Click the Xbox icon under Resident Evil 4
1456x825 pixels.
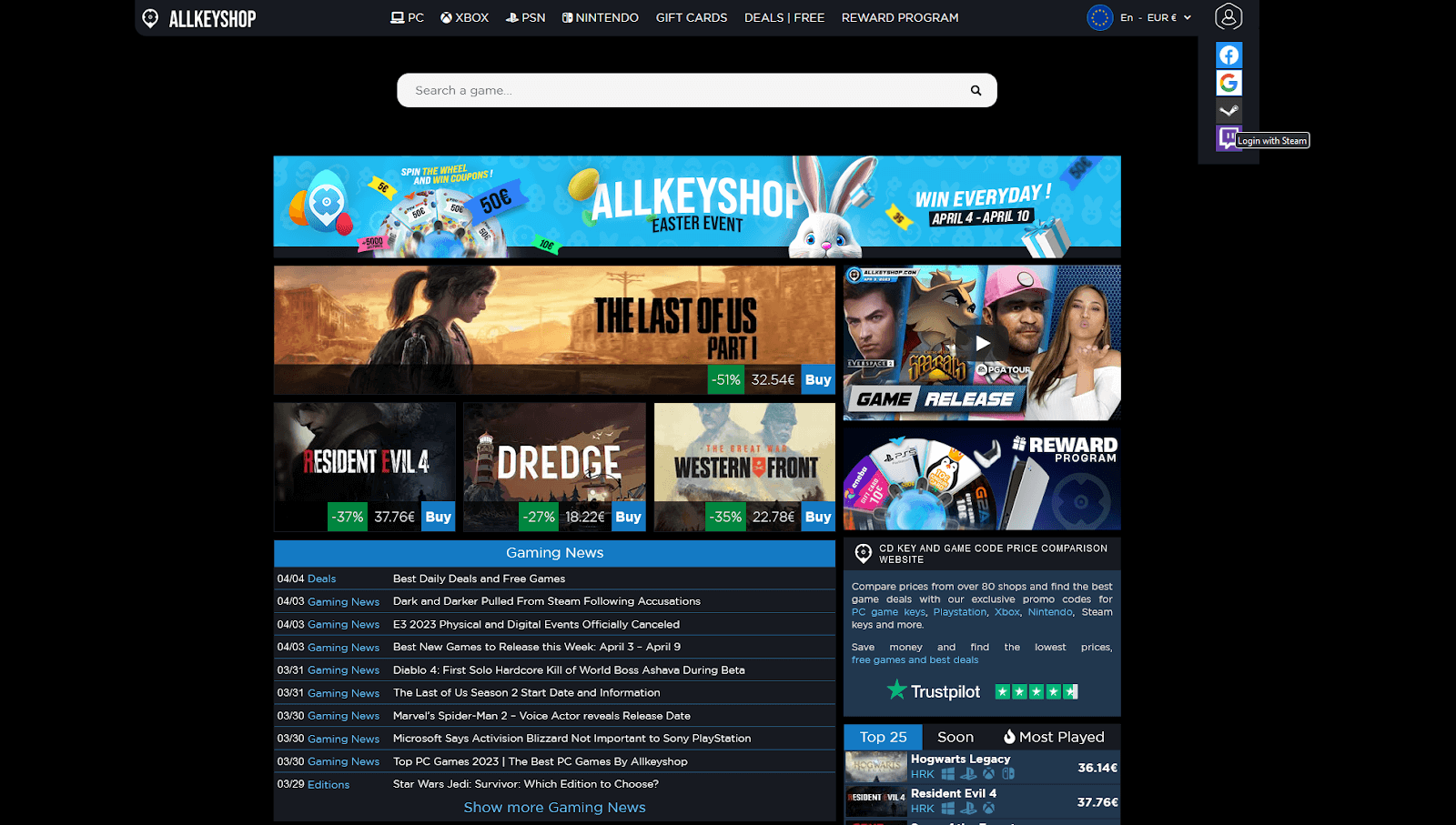point(987,808)
